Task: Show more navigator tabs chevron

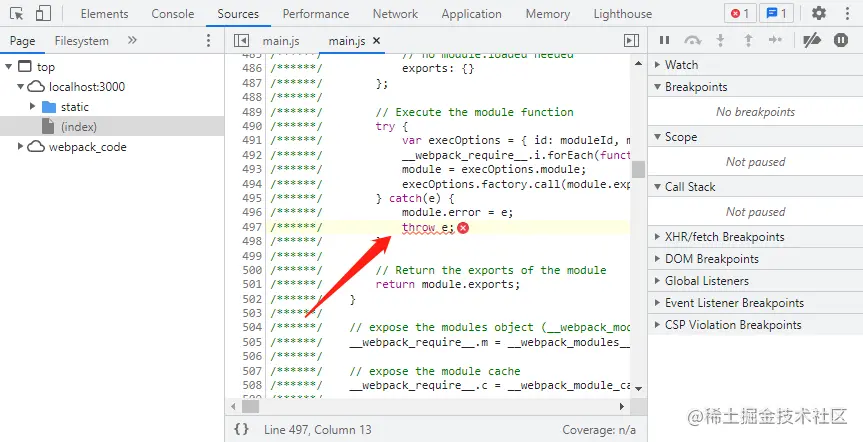Action: pos(132,40)
